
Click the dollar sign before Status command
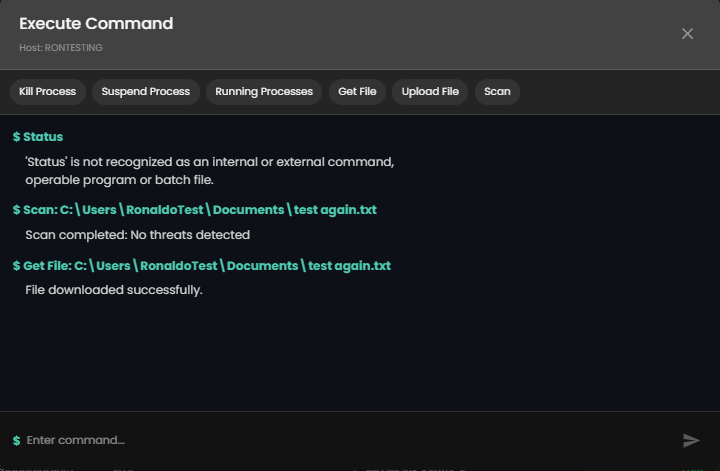pyautogui.click(x=16, y=137)
